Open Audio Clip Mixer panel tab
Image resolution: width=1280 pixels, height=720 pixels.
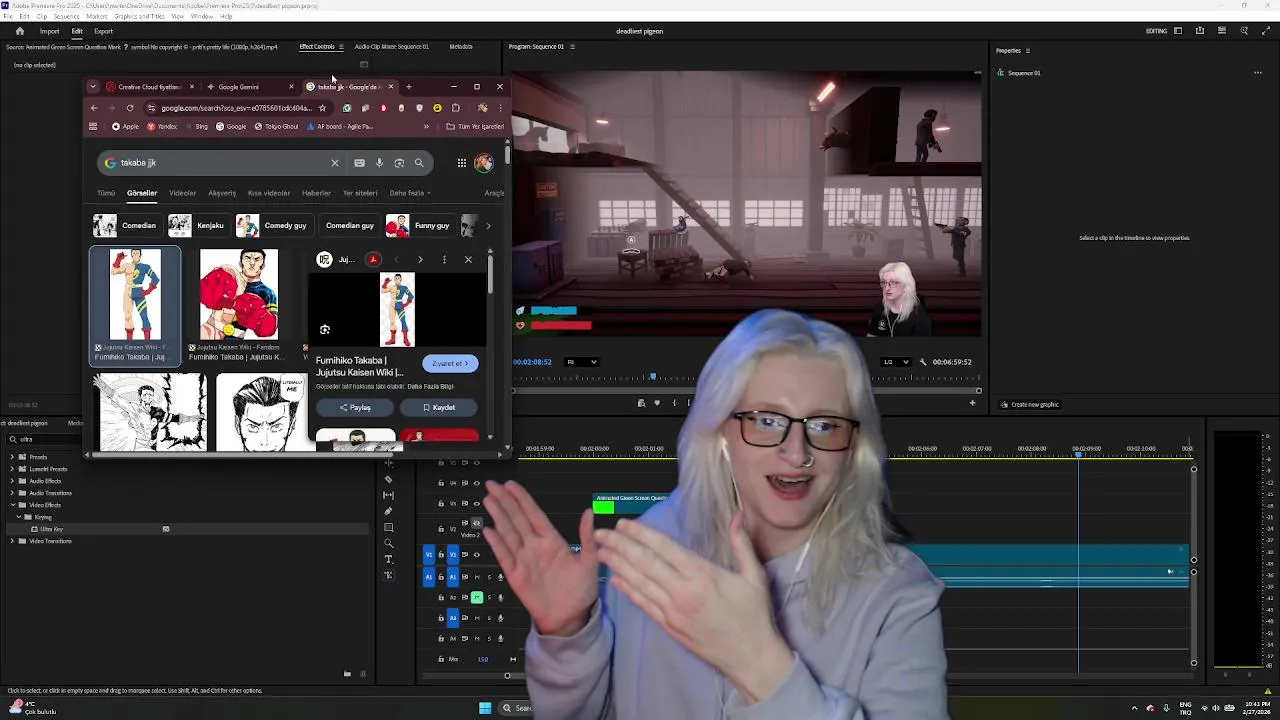(x=391, y=47)
